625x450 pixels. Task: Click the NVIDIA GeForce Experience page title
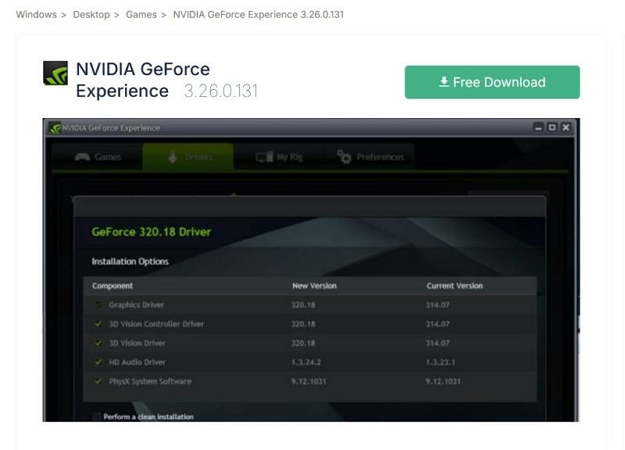pos(143,80)
